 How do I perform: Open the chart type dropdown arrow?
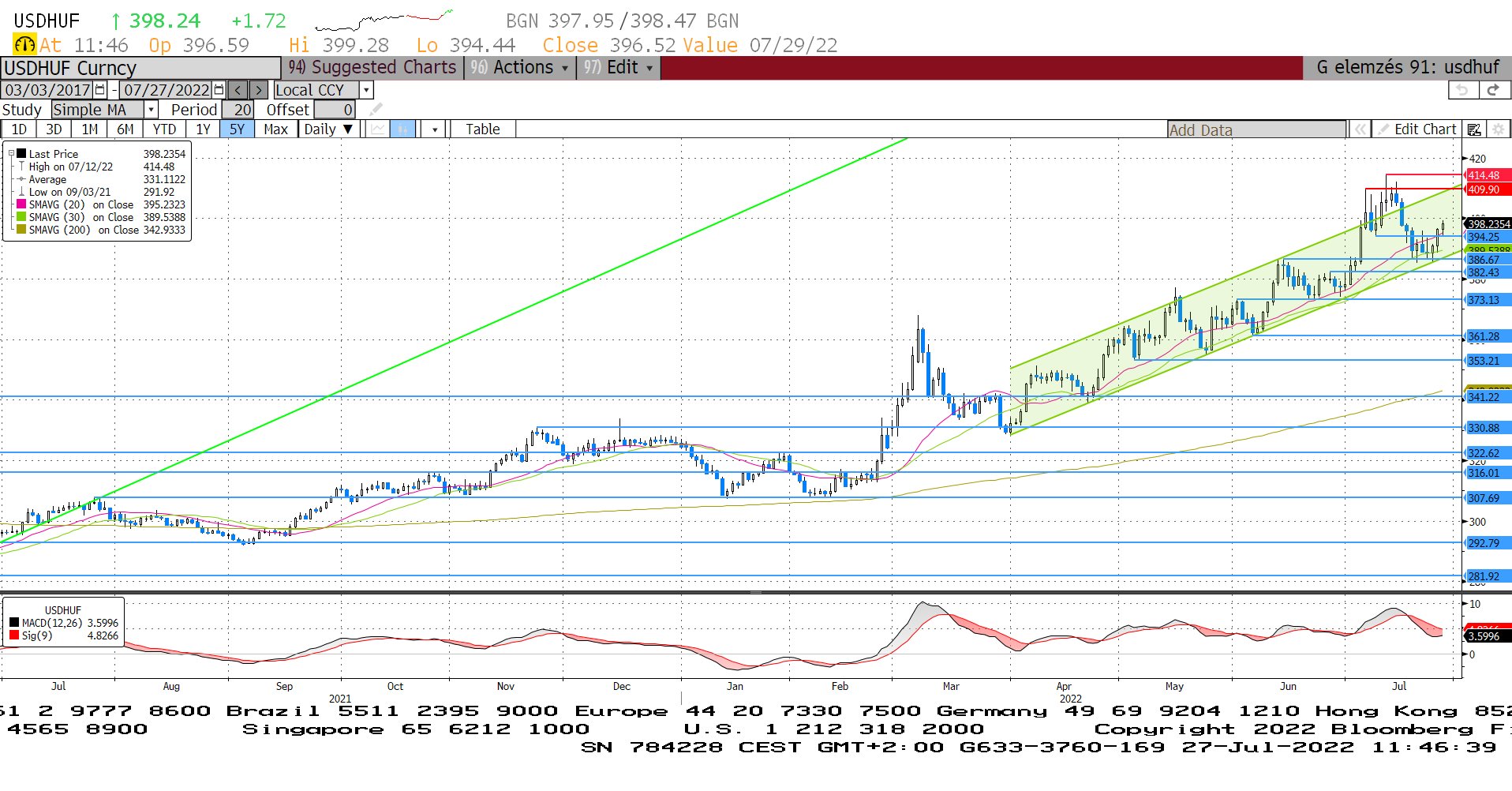click(x=435, y=129)
